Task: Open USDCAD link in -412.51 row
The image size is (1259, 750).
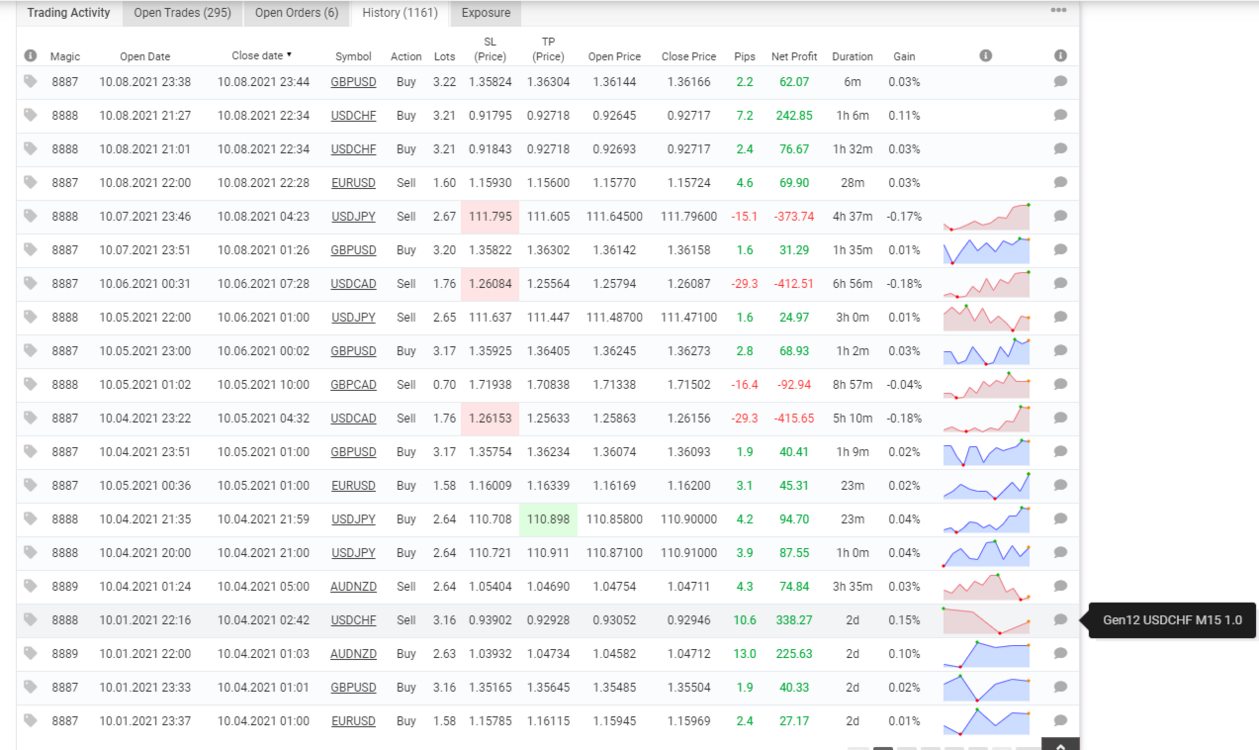Action: point(353,284)
